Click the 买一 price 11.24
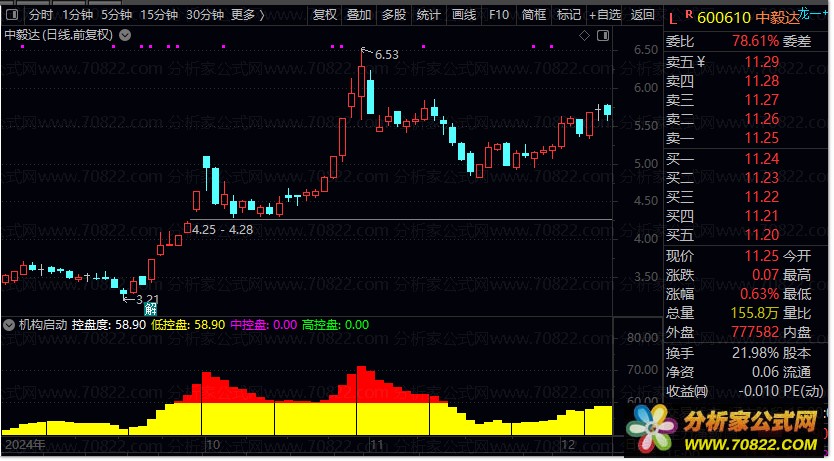Image resolution: width=834 pixels, height=461 pixels. 762,159
